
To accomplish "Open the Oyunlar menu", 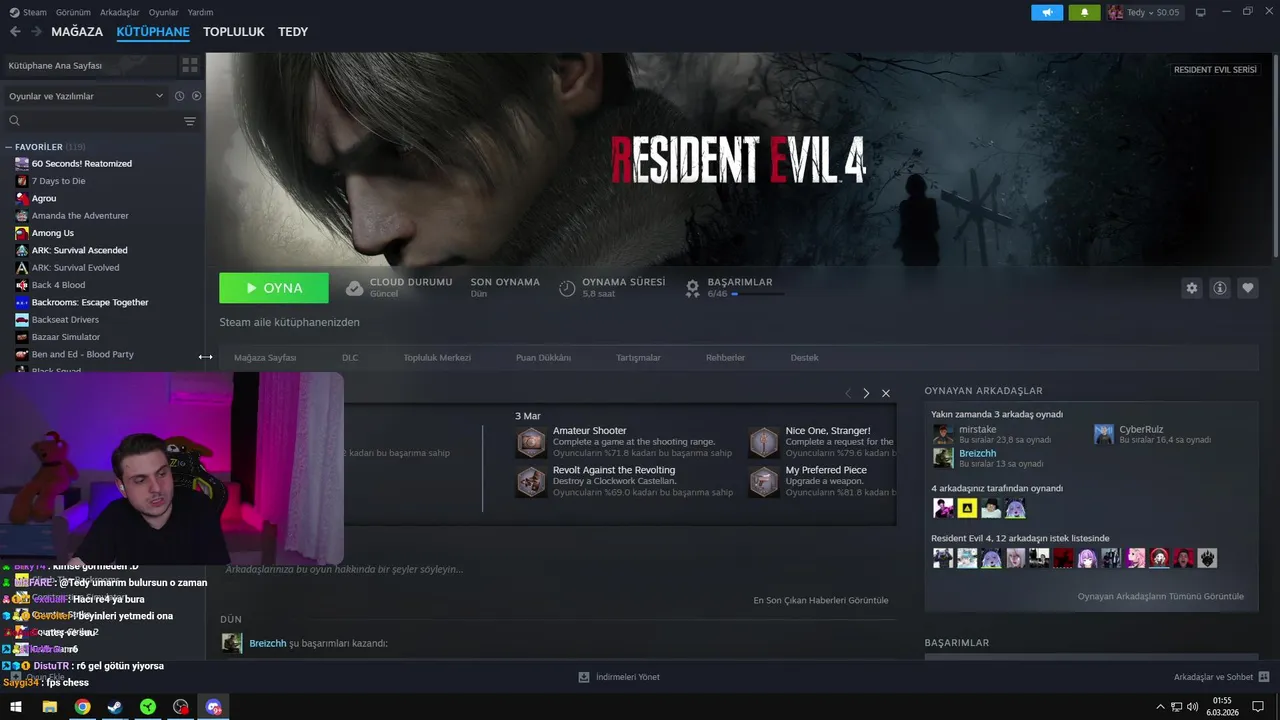I will coord(163,13).
